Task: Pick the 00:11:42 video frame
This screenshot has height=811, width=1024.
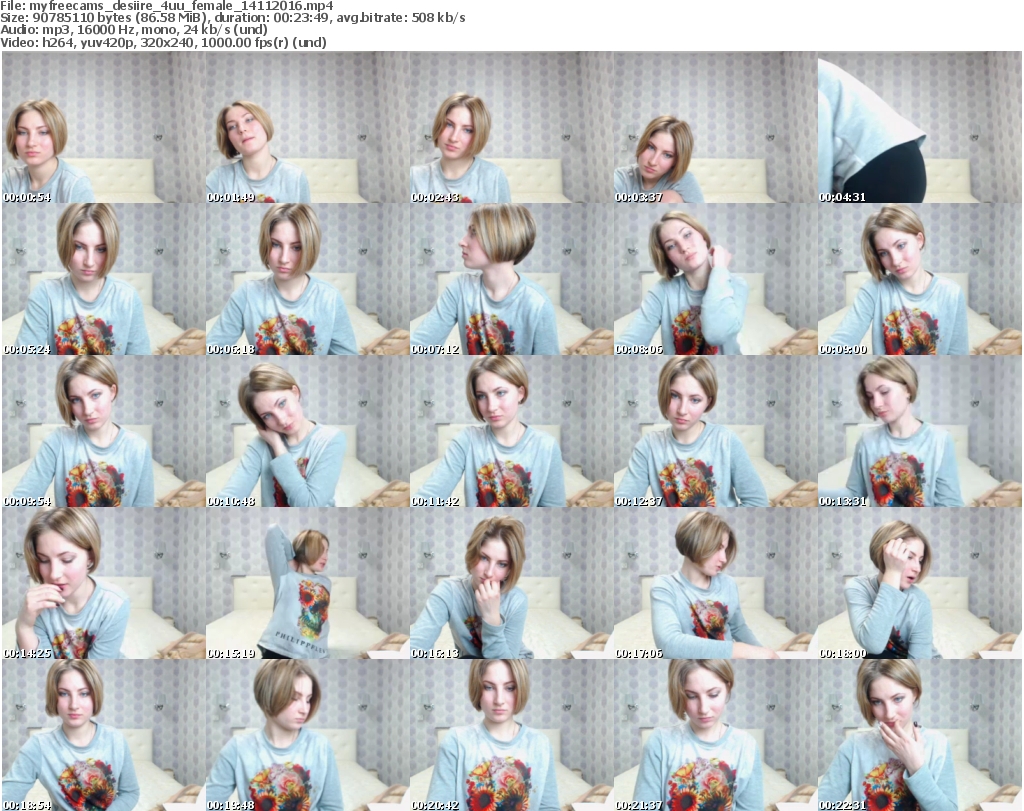Action: (511, 432)
